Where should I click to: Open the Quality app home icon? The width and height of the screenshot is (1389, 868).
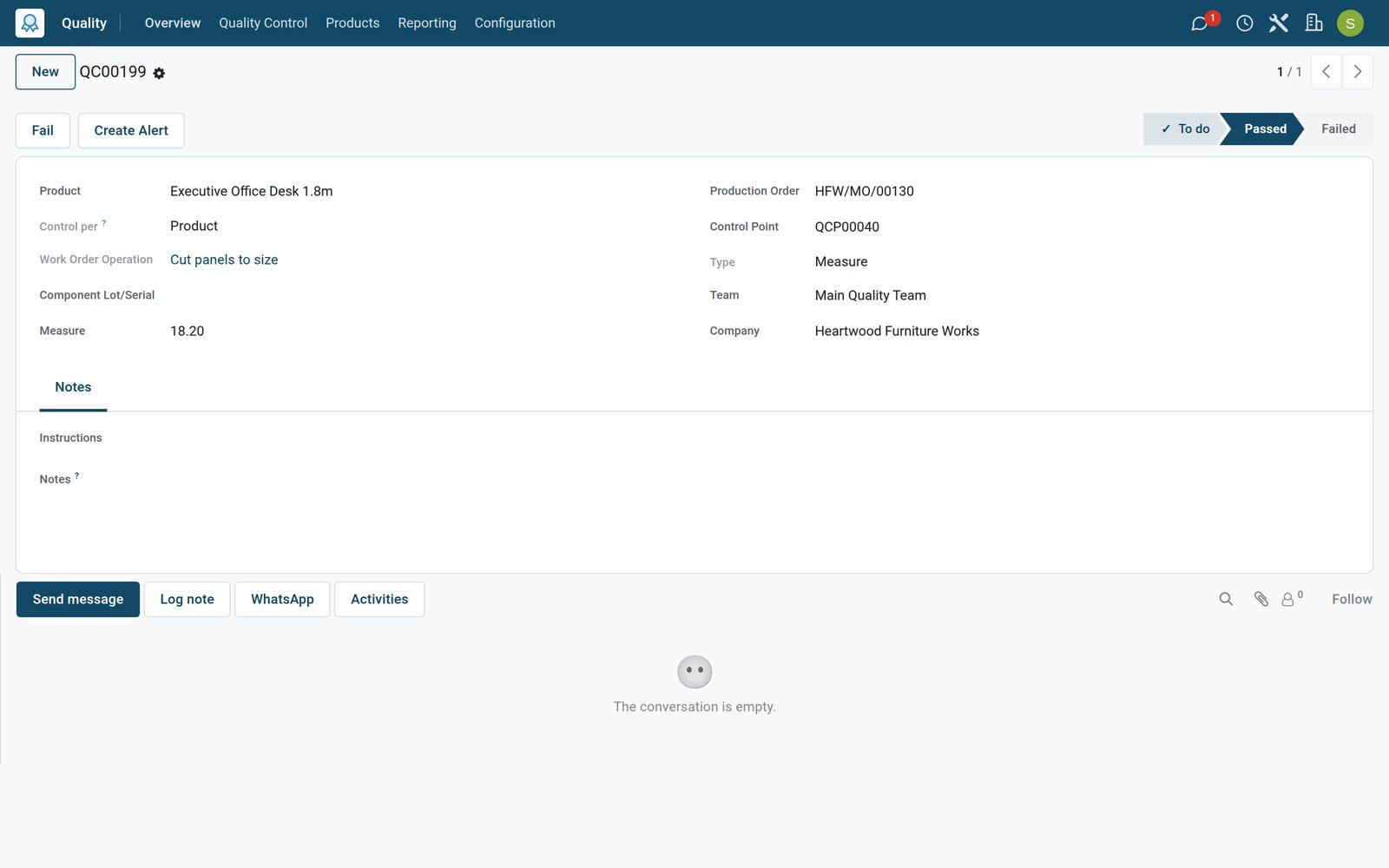pos(30,23)
